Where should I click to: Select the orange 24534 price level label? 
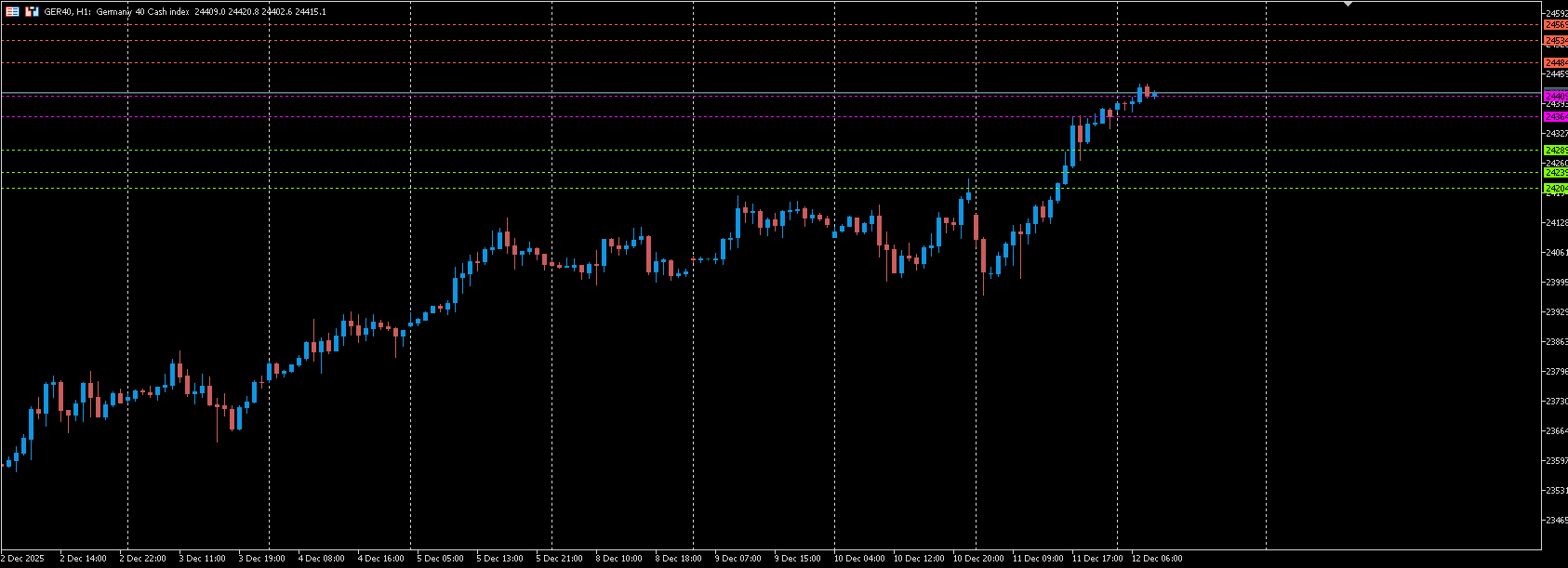(x=1556, y=41)
